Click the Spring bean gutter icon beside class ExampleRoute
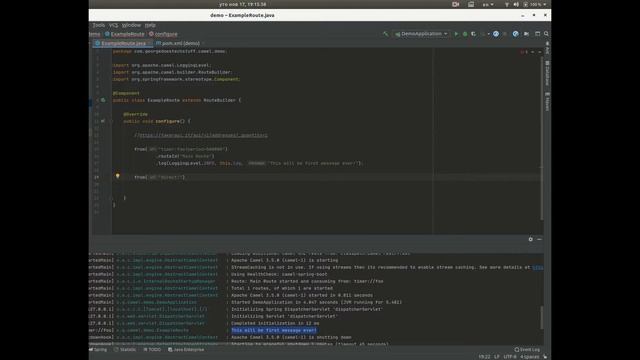Viewport: 640px width, 360px height. pyautogui.click(x=103, y=100)
